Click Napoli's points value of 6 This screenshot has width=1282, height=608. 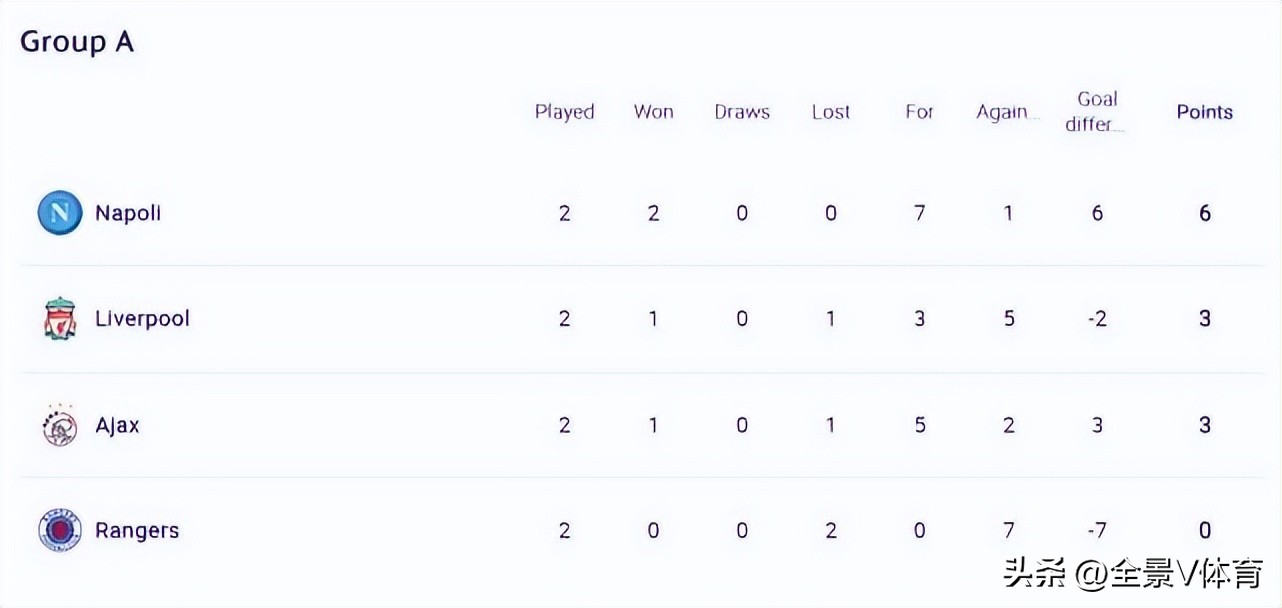(1205, 213)
